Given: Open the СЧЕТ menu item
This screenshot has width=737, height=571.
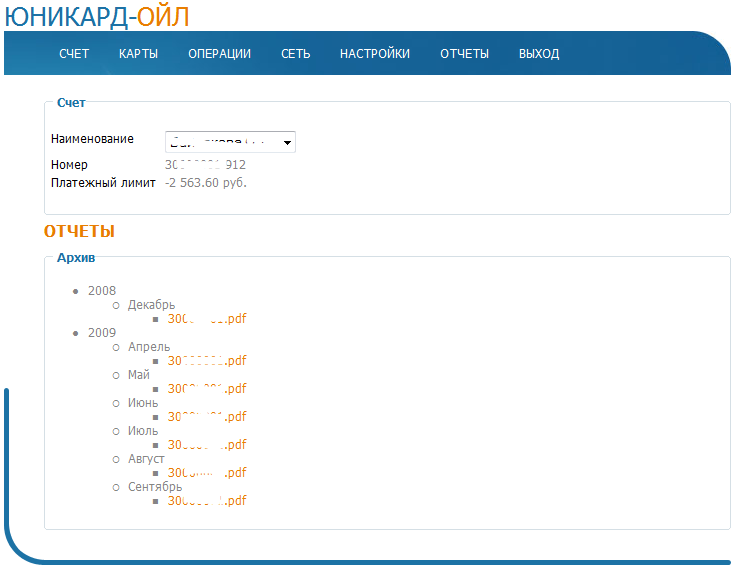Looking at the screenshot, I should click(74, 54).
